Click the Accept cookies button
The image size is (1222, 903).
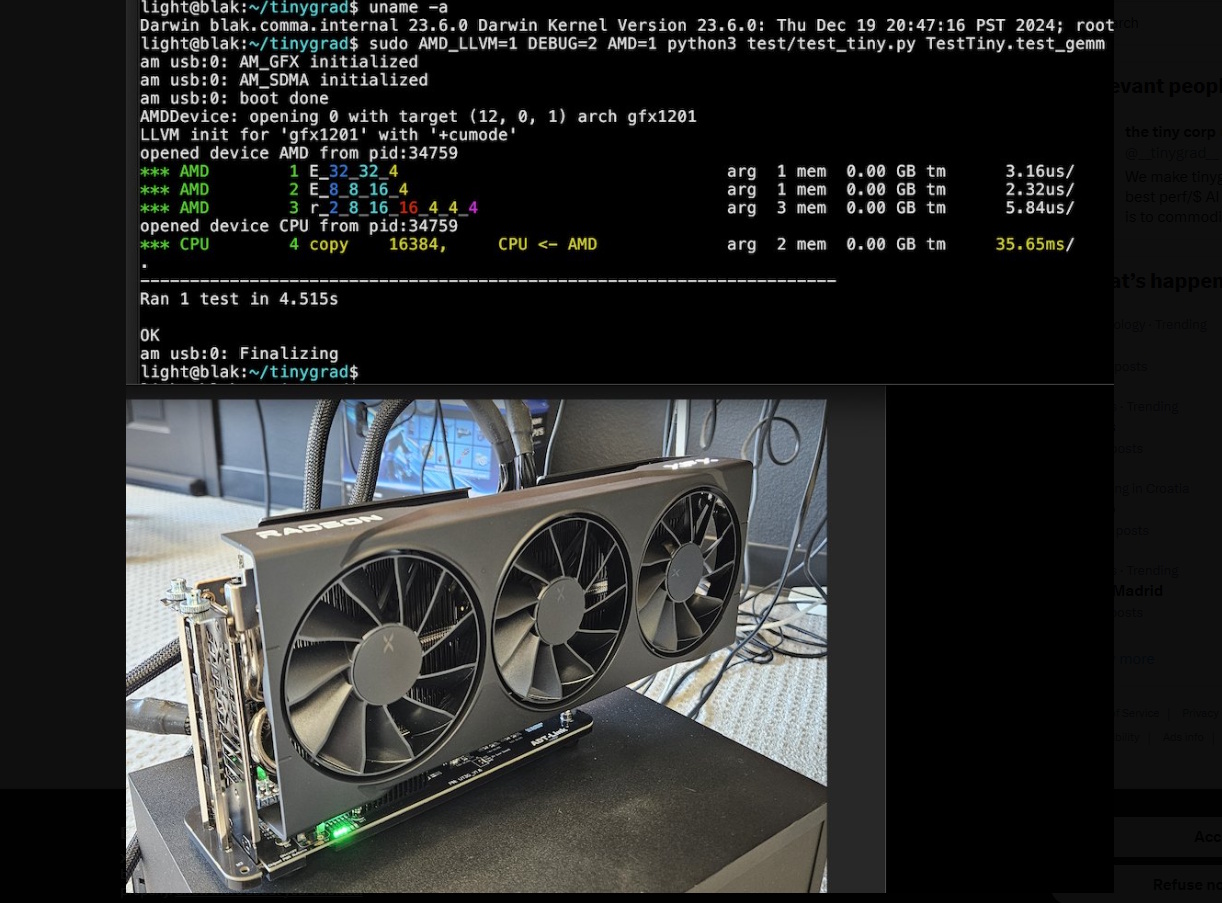(1167, 837)
